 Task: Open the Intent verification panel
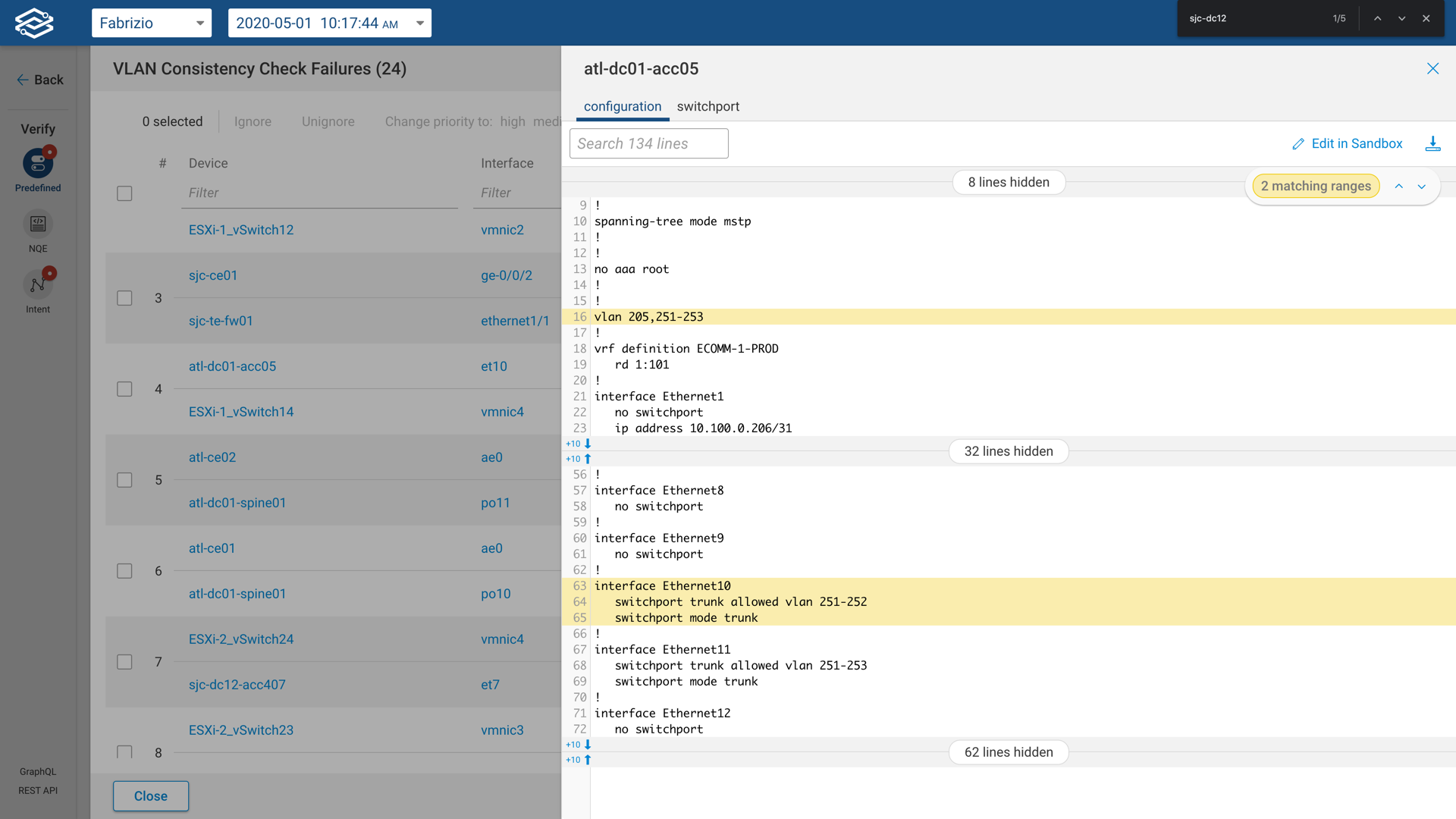coord(37,284)
